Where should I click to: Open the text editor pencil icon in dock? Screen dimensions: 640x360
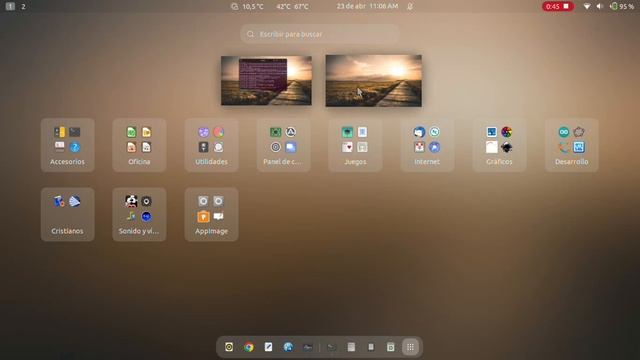click(x=268, y=347)
